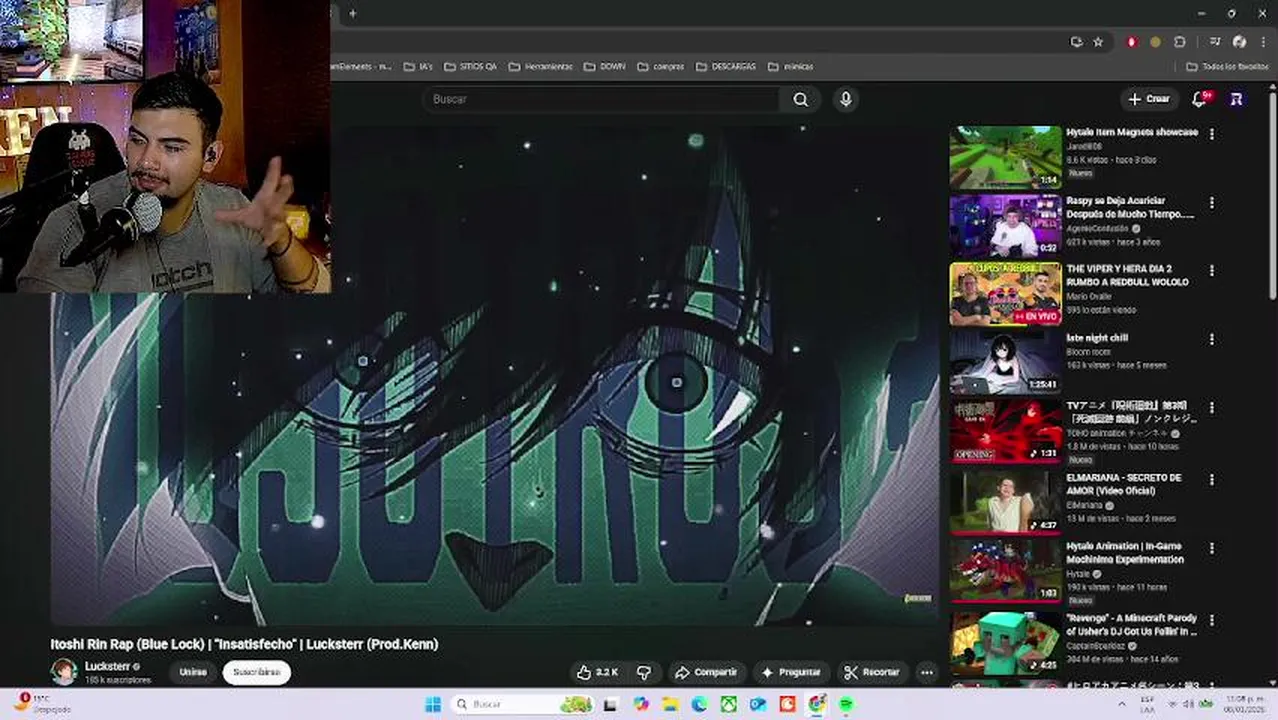Viewport: 1278px width, 720px height.
Task: Open the músicas bookmarks folder
Action: pyautogui.click(x=790, y=66)
